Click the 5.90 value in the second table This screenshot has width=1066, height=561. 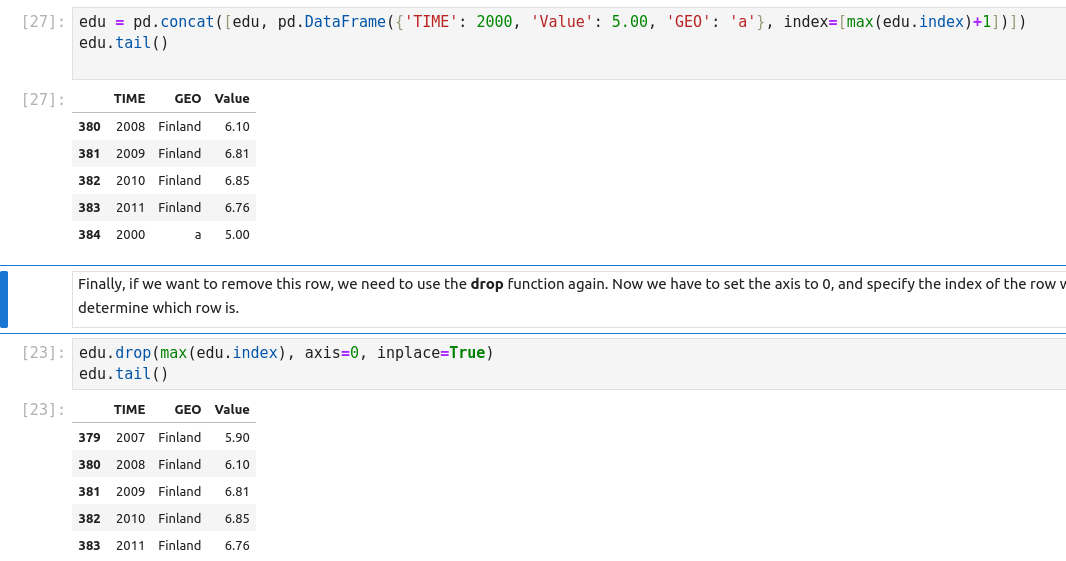[237, 438]
